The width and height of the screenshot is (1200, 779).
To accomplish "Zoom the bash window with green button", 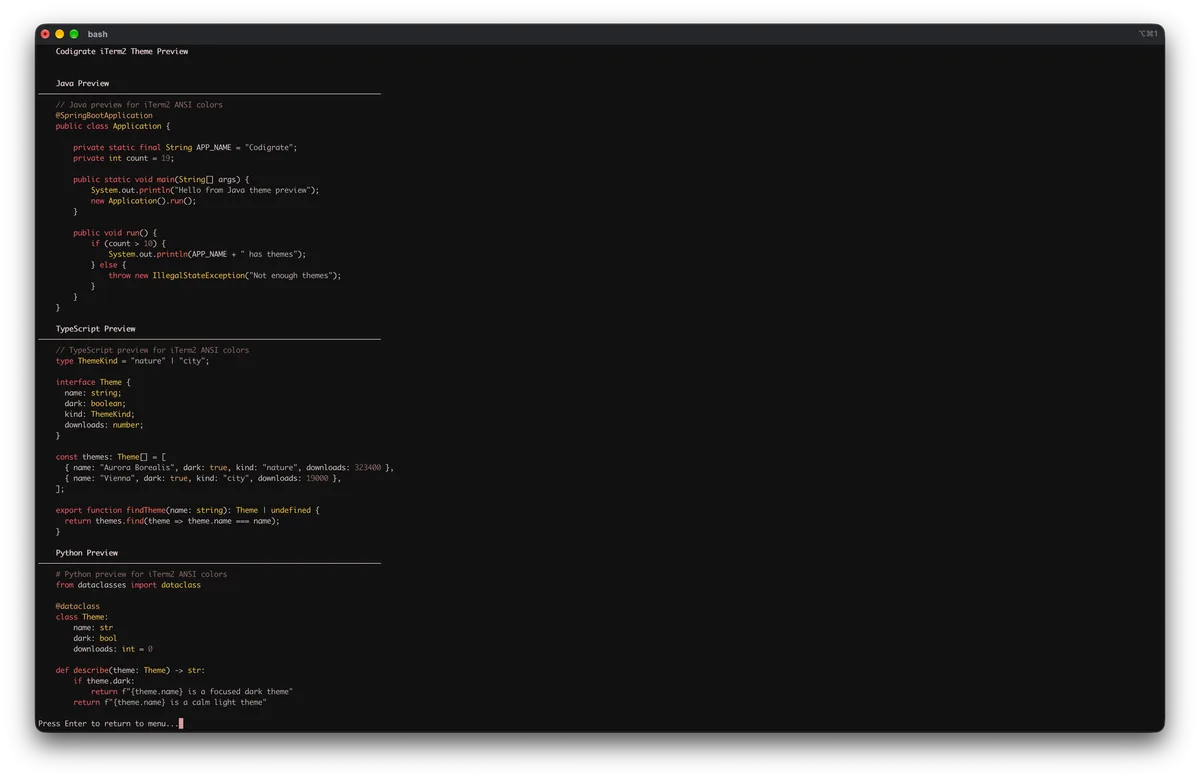I will pyautogui.click(x=74, y=34).
